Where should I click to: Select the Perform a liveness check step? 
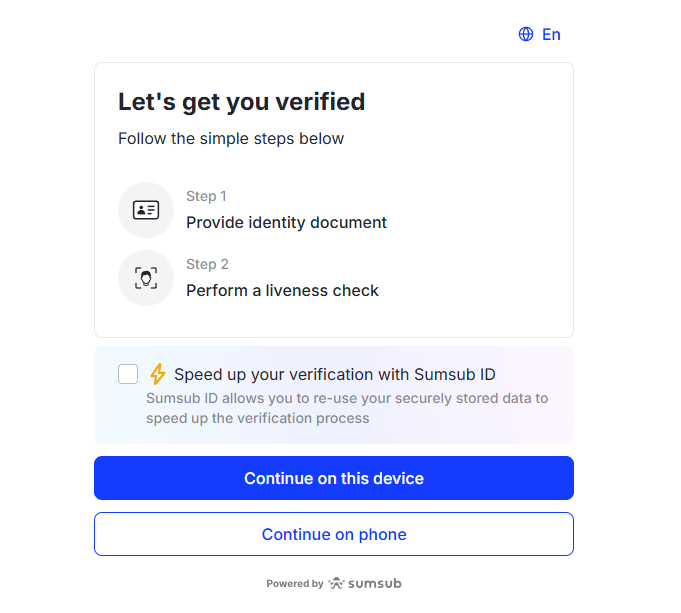click(x=282, y=290)
